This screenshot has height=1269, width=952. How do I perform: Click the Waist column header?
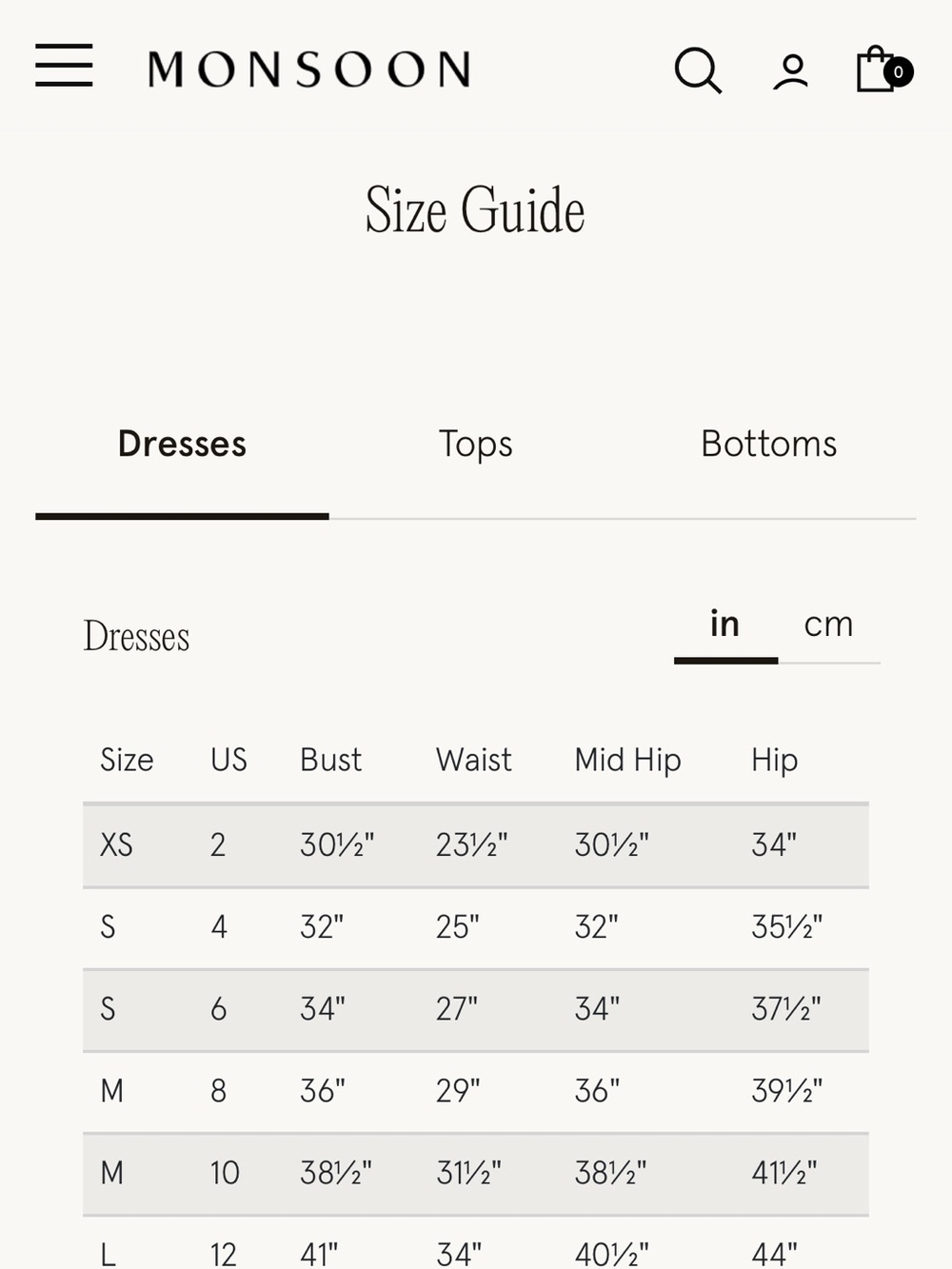tap(473, 760)
